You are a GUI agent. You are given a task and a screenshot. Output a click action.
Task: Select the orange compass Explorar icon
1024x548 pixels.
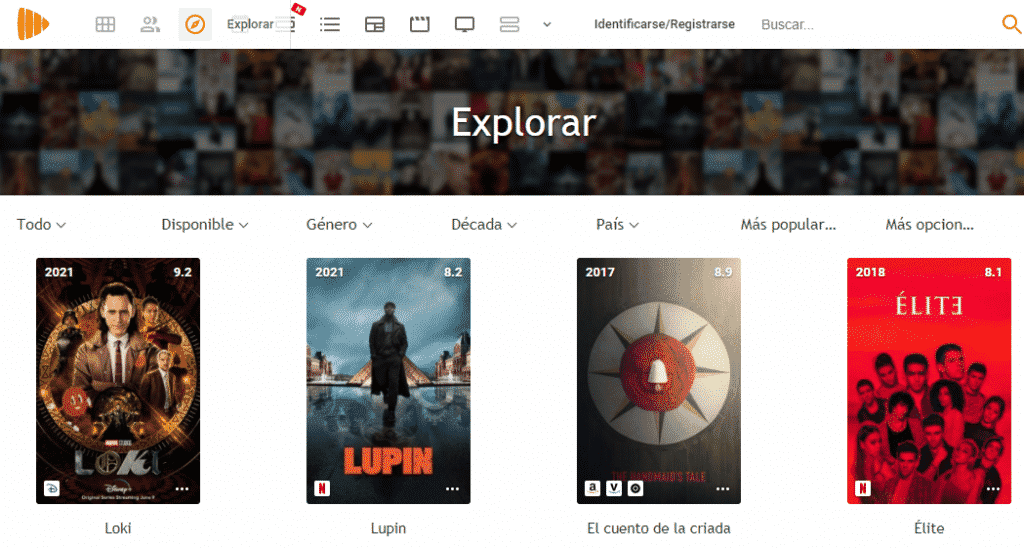tap(195, 25)
